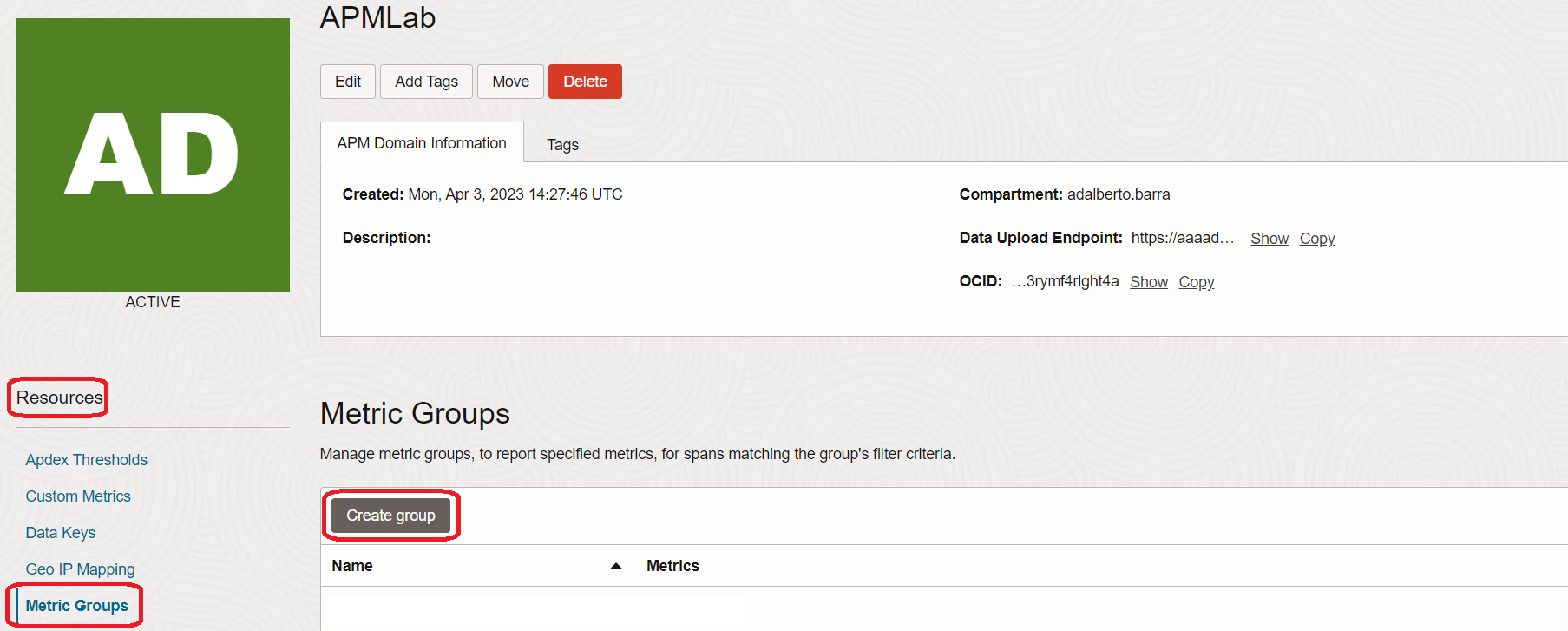Copy the Data Upload Endpoint
Screen dimensions: 1568x631
tap(1316, 239)
